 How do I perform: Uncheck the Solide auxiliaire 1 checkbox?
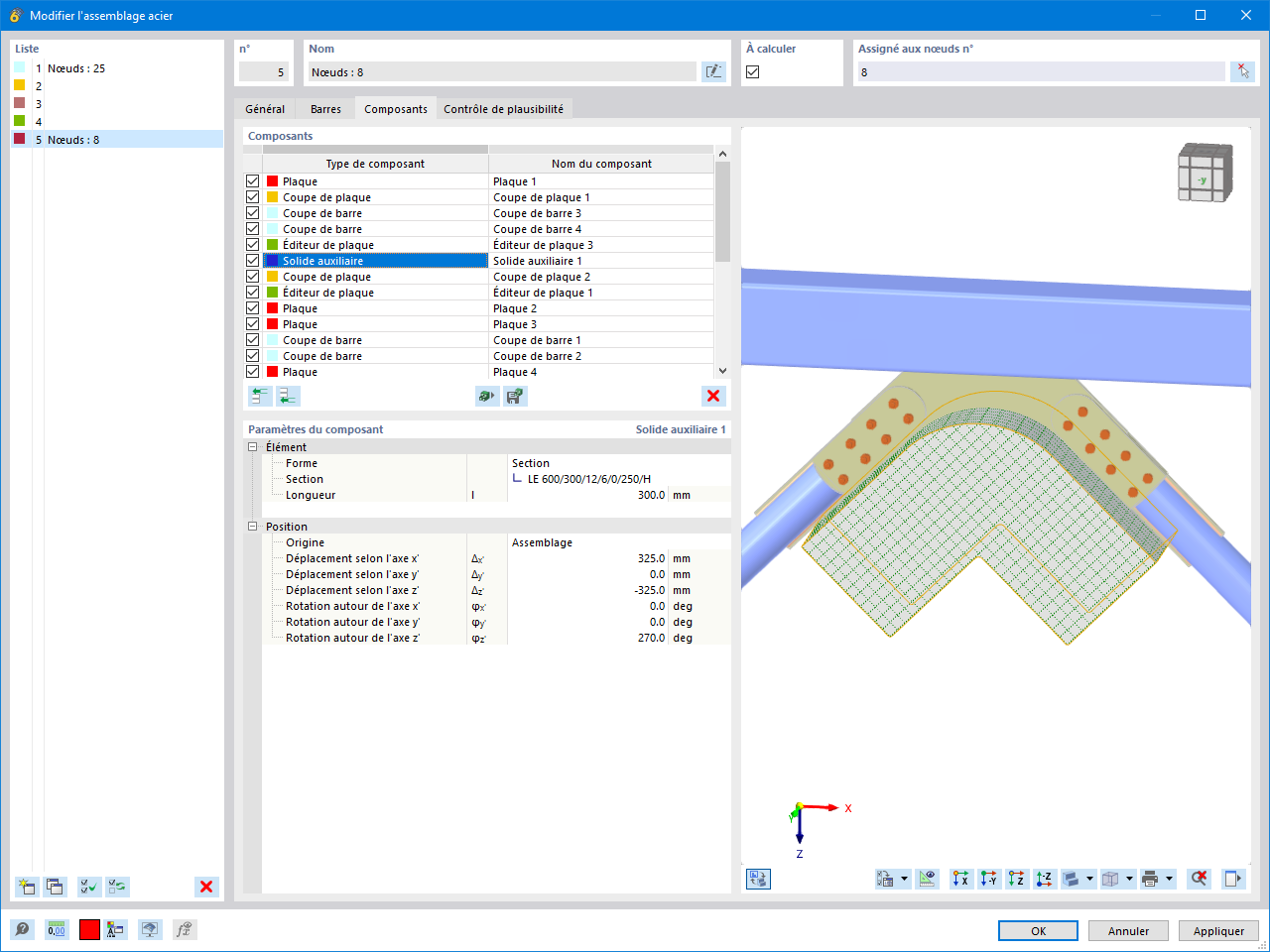coord(253,261)
